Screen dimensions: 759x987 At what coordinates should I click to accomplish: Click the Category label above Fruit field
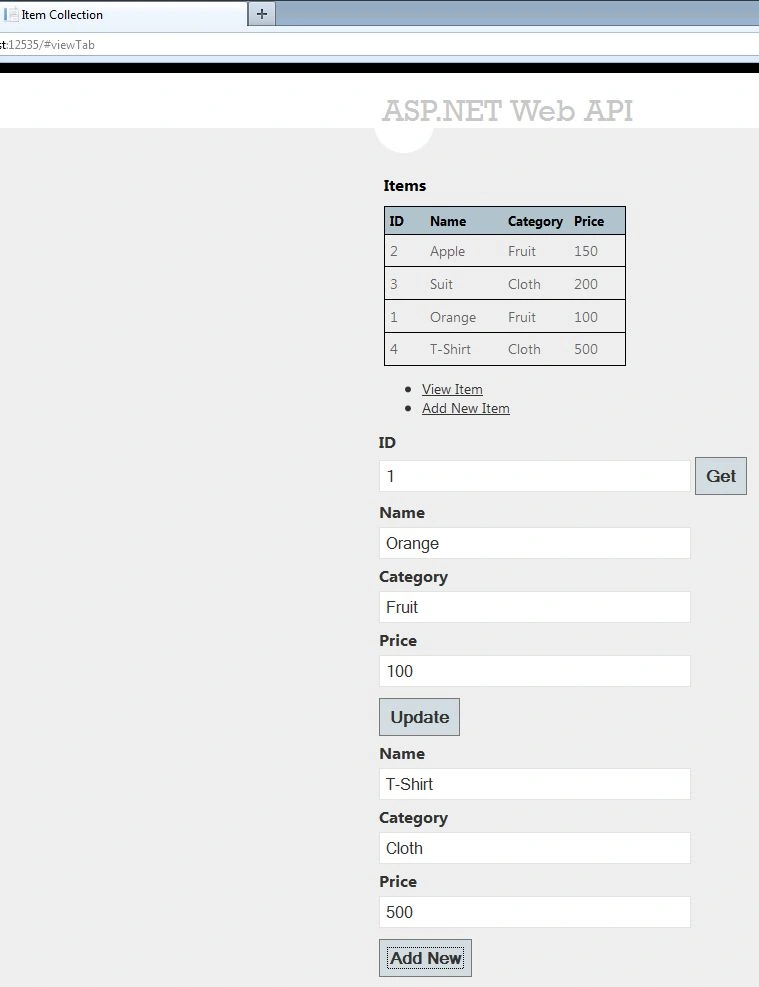click(x=413, y=577)
